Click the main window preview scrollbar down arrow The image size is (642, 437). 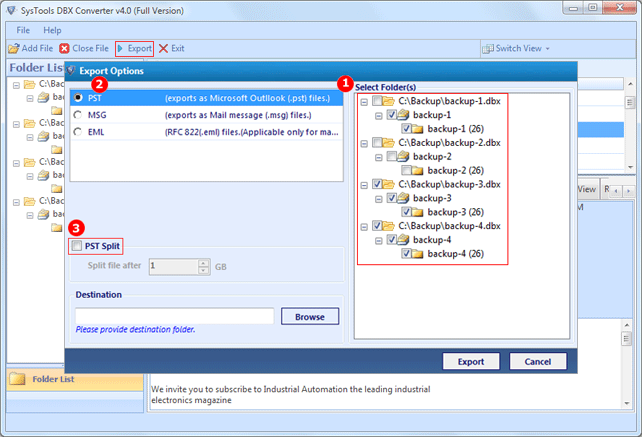[x=626, y=403]
